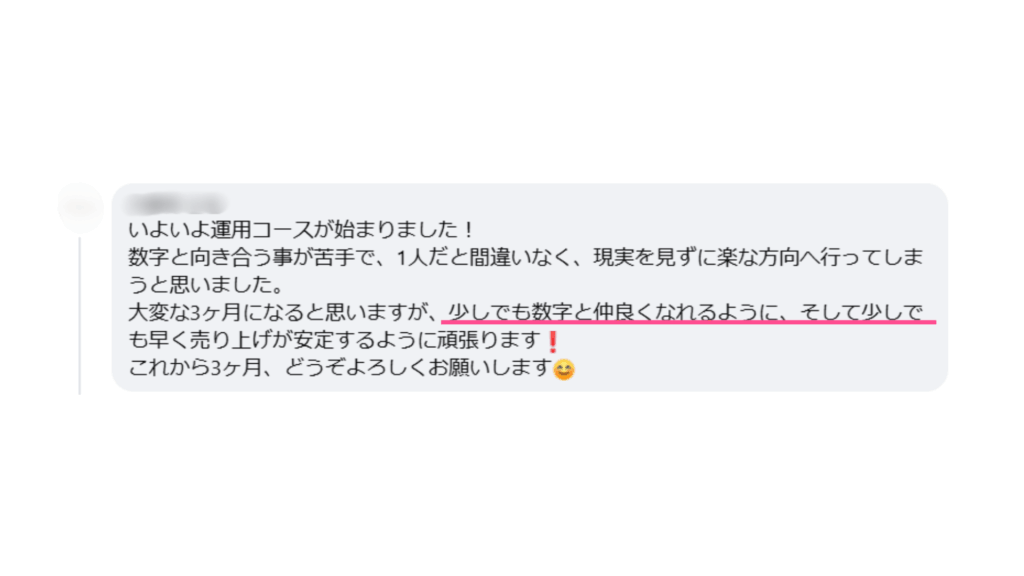Click the full-width ！ ending first line
1024x576 pixels.
coord(468,230)
